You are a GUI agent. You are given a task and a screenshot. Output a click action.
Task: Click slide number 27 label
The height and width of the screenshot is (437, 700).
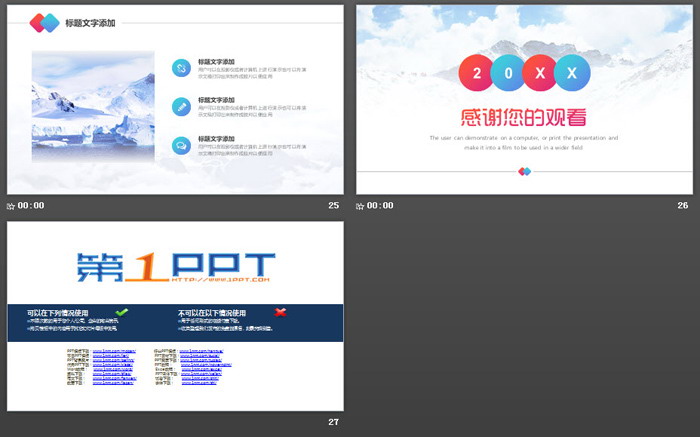click(x=333, y=422)
